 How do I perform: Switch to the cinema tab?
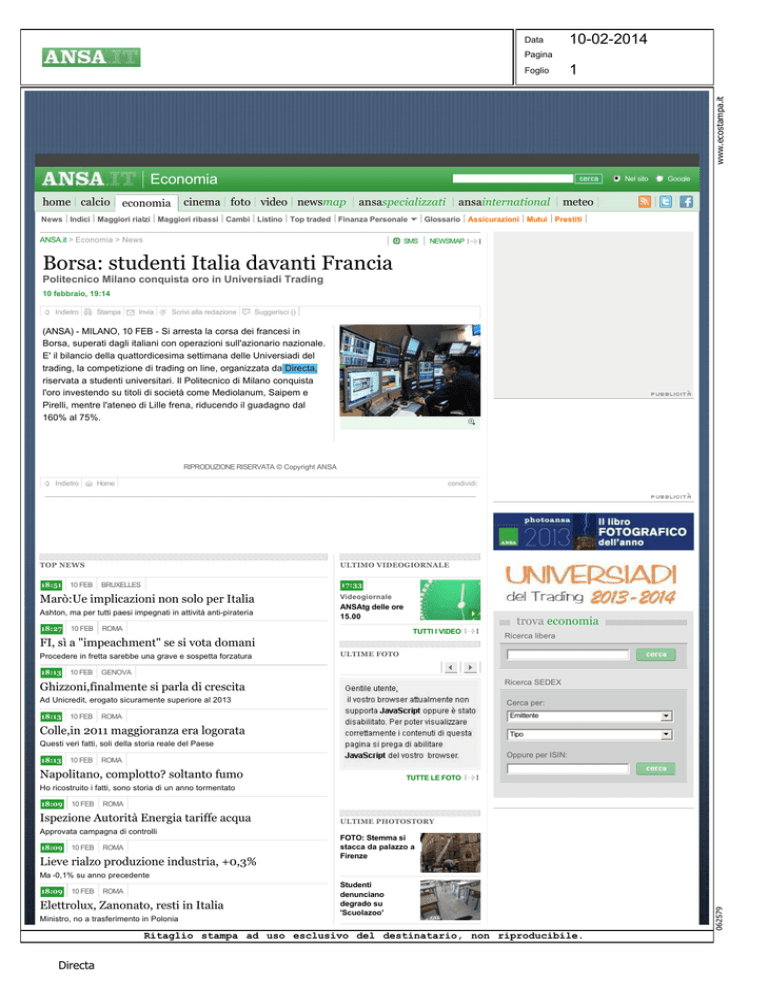point(203,201)
